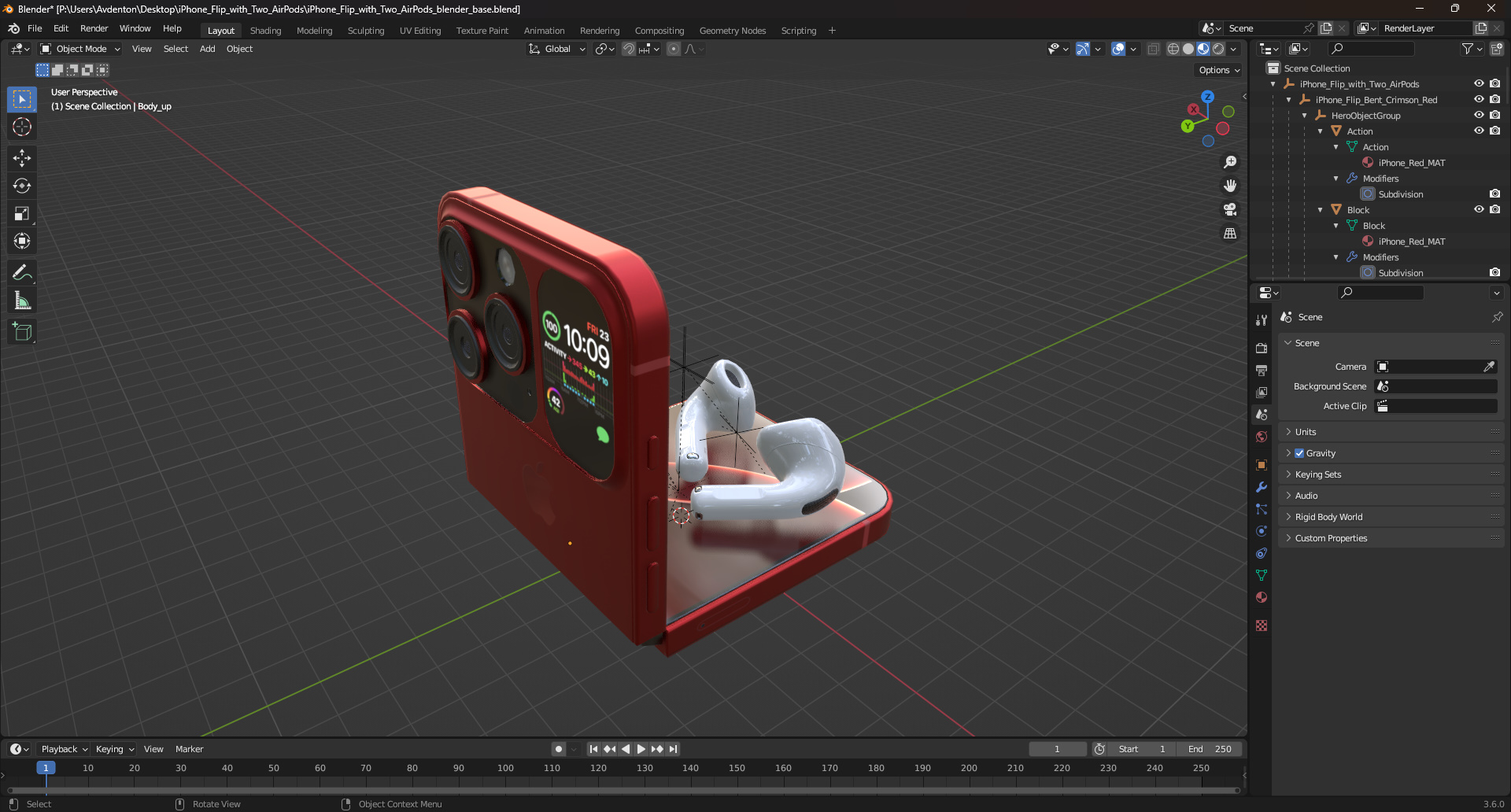The height and width of the screenshot is (812, 1511).
Task: Open the Render menu
Action: coord(94,28)
